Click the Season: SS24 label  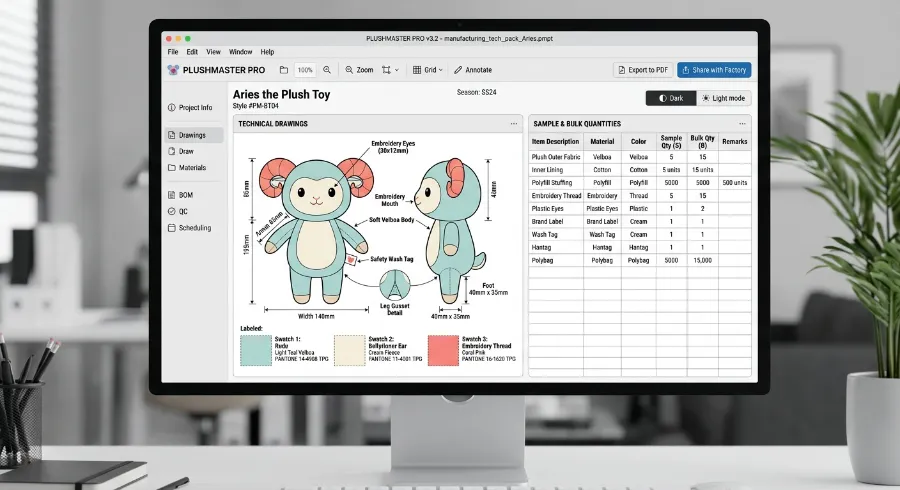(x=476, y=92)
